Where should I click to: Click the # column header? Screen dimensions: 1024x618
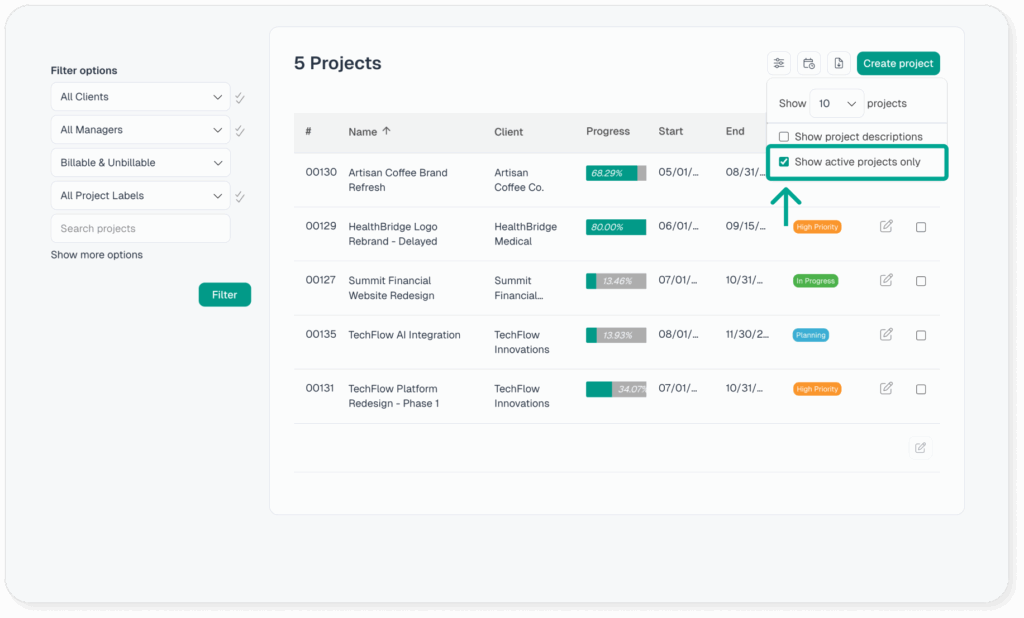[308, 131]
